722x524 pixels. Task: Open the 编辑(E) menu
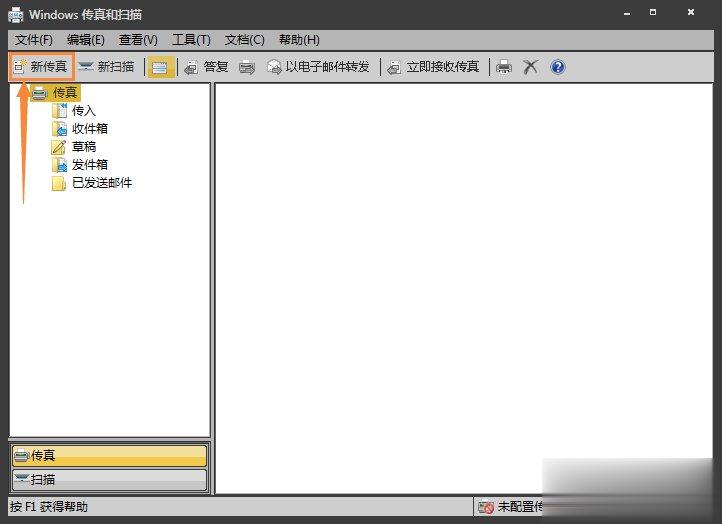pyautogui.click(x=86, y=40)
